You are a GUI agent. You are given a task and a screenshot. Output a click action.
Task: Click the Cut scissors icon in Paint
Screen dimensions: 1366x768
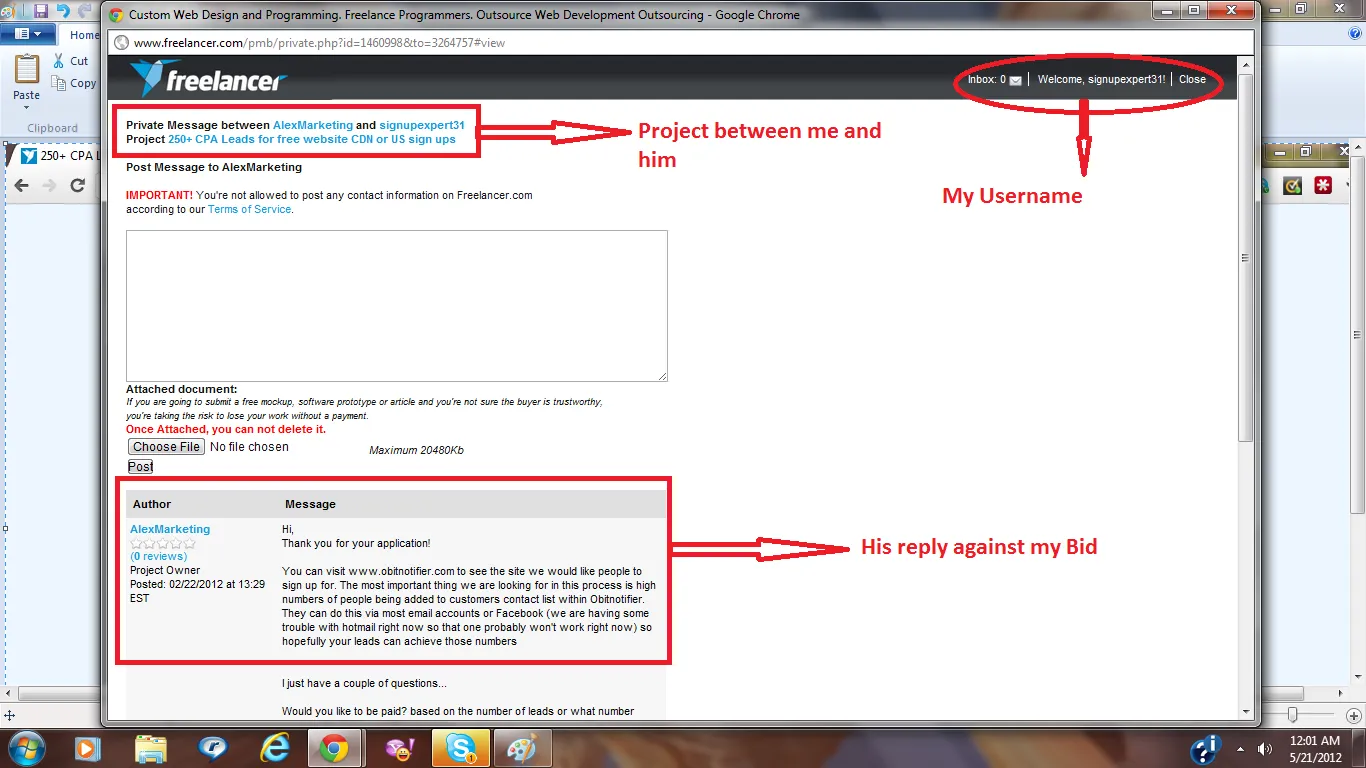click(x=59, y=61)
